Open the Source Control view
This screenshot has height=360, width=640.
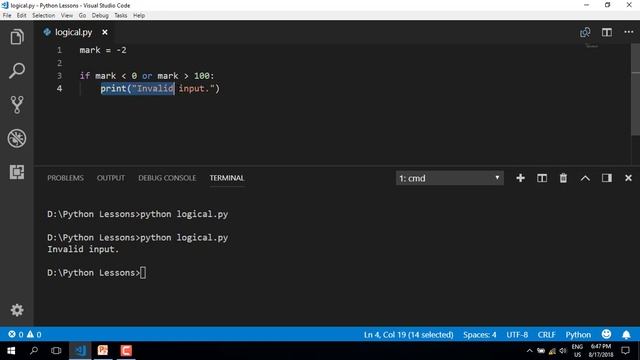click(x=17, y=104)
